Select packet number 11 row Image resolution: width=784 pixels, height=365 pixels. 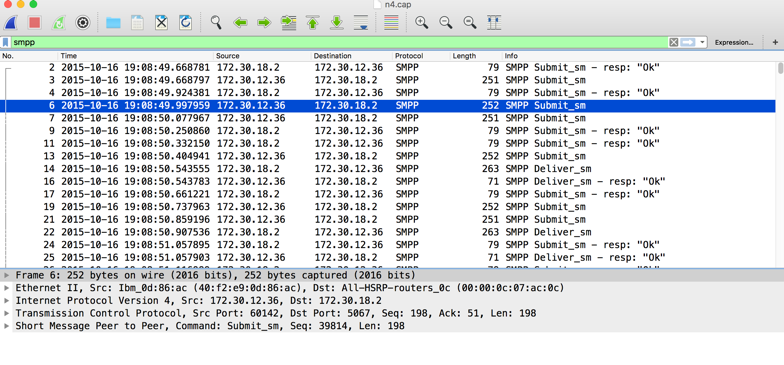coord(389,144)
